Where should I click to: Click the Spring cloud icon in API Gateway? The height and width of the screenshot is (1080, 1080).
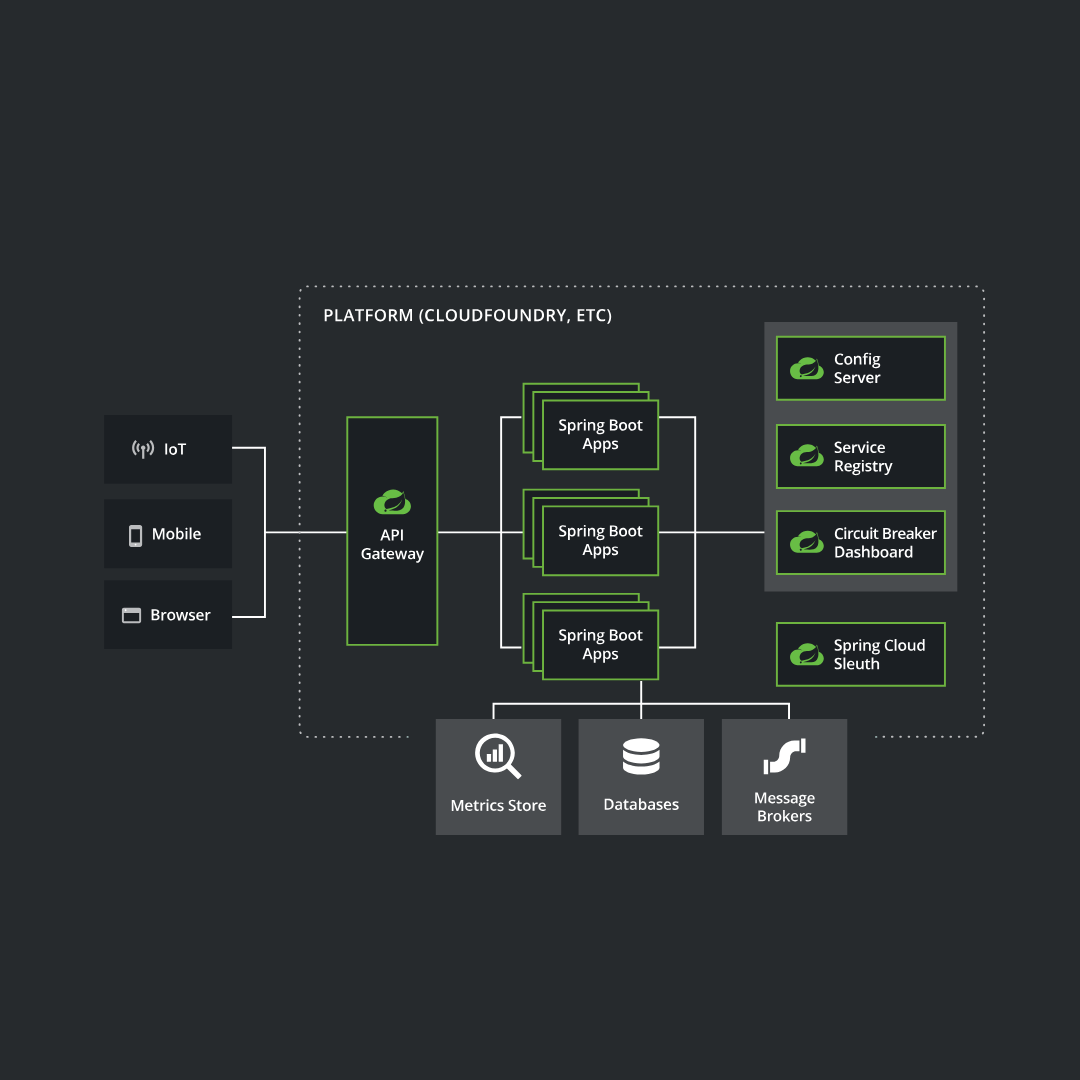point(392,502)
